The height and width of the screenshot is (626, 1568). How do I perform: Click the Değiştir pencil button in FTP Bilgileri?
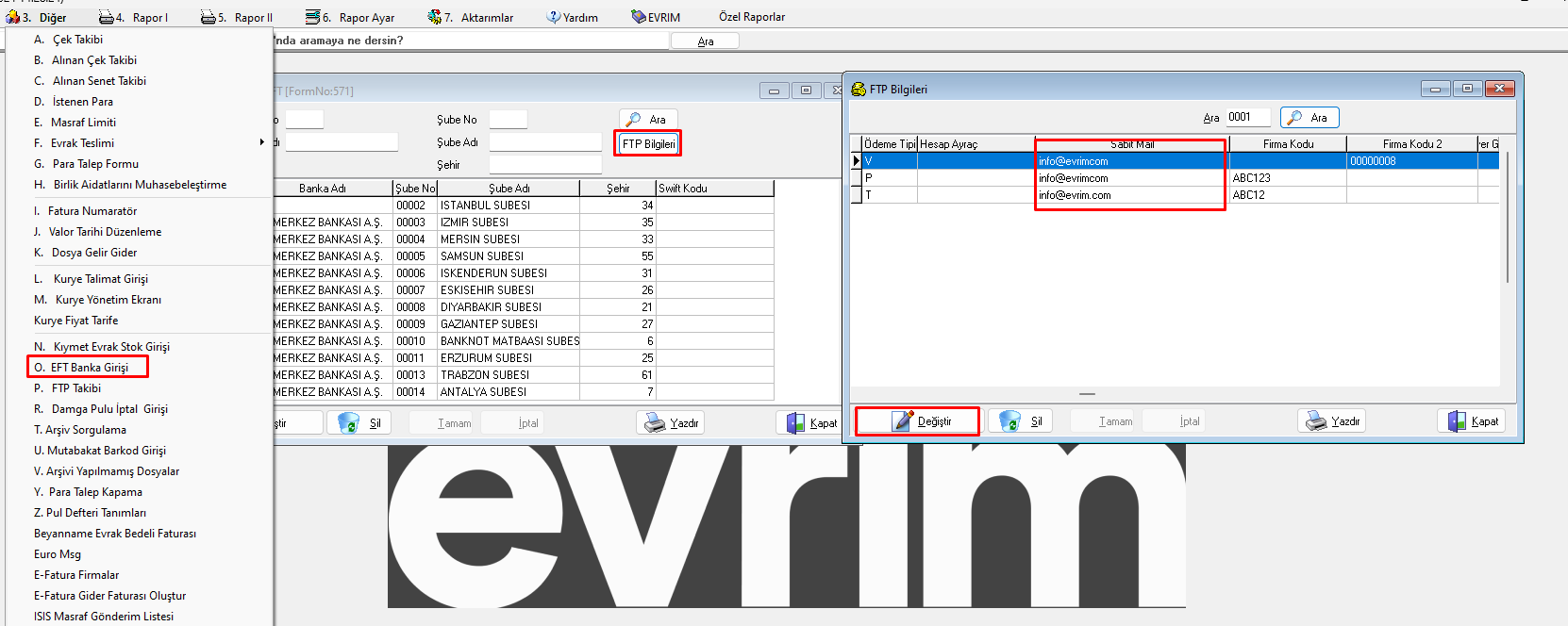[918, 421]
